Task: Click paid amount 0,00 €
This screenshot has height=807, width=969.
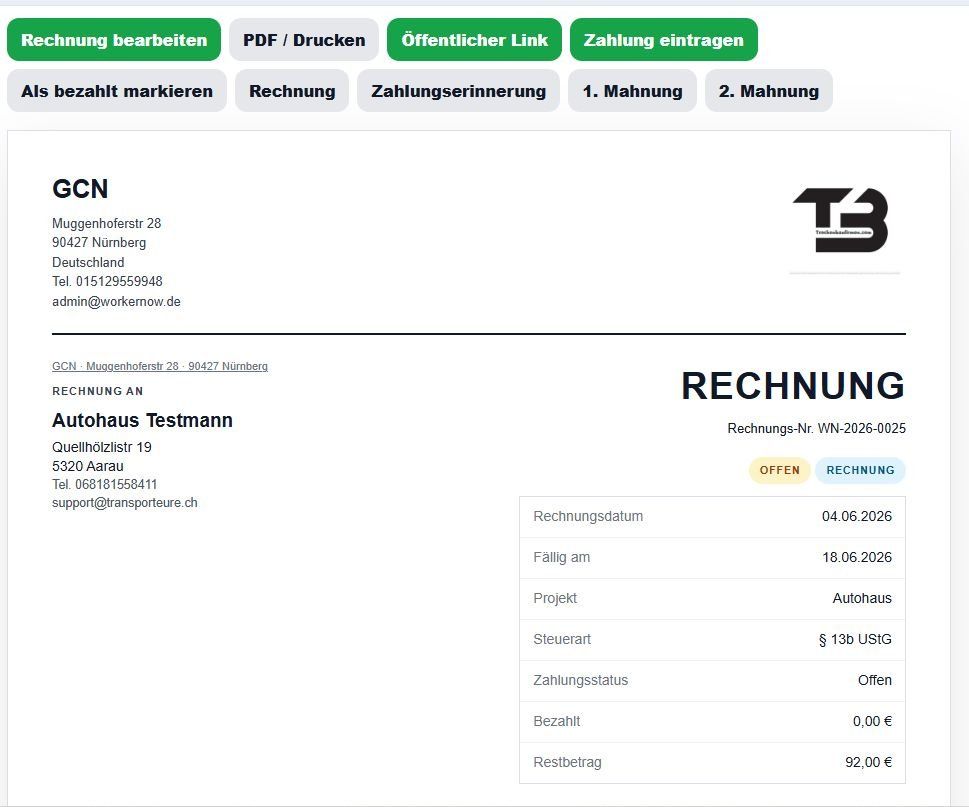Action: point(872,721)
